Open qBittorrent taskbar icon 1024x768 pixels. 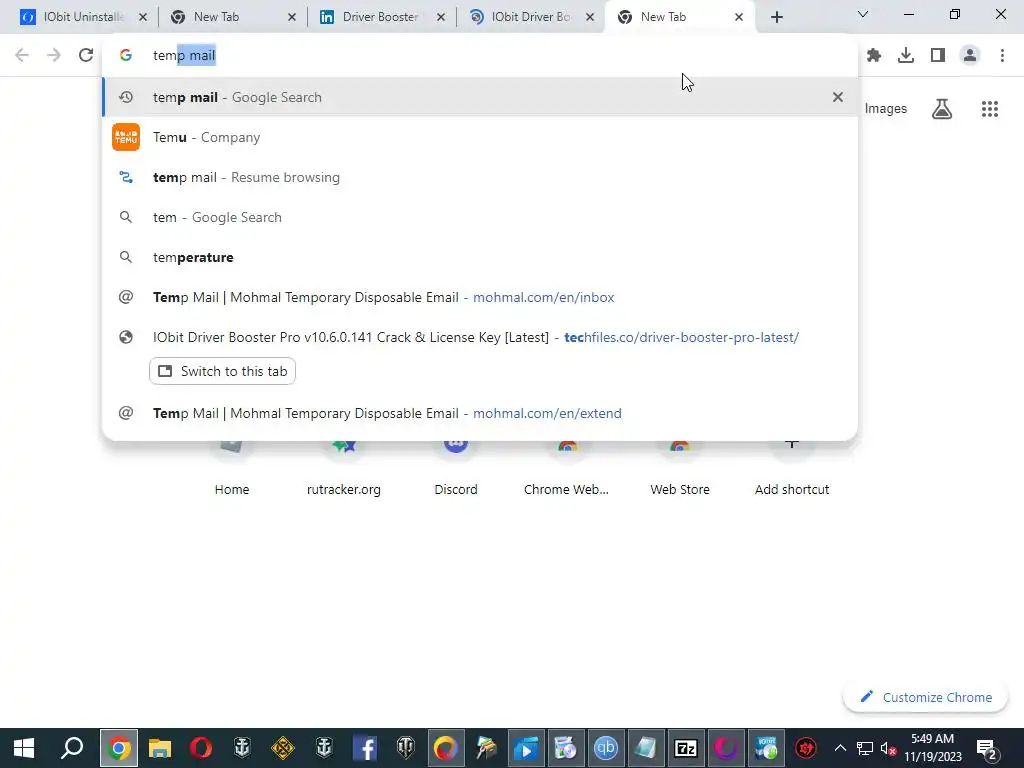point(606,748)
